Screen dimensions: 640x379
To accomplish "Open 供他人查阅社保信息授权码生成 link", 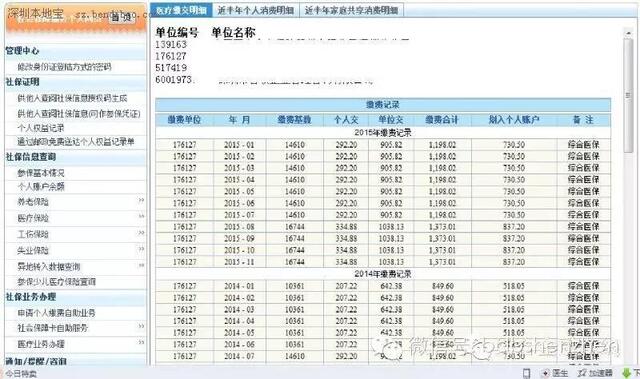I will coord(72,98).
